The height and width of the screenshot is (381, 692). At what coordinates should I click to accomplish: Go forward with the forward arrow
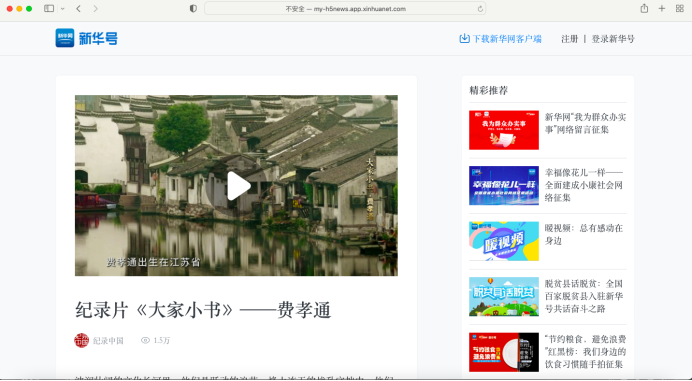[95, 8]
